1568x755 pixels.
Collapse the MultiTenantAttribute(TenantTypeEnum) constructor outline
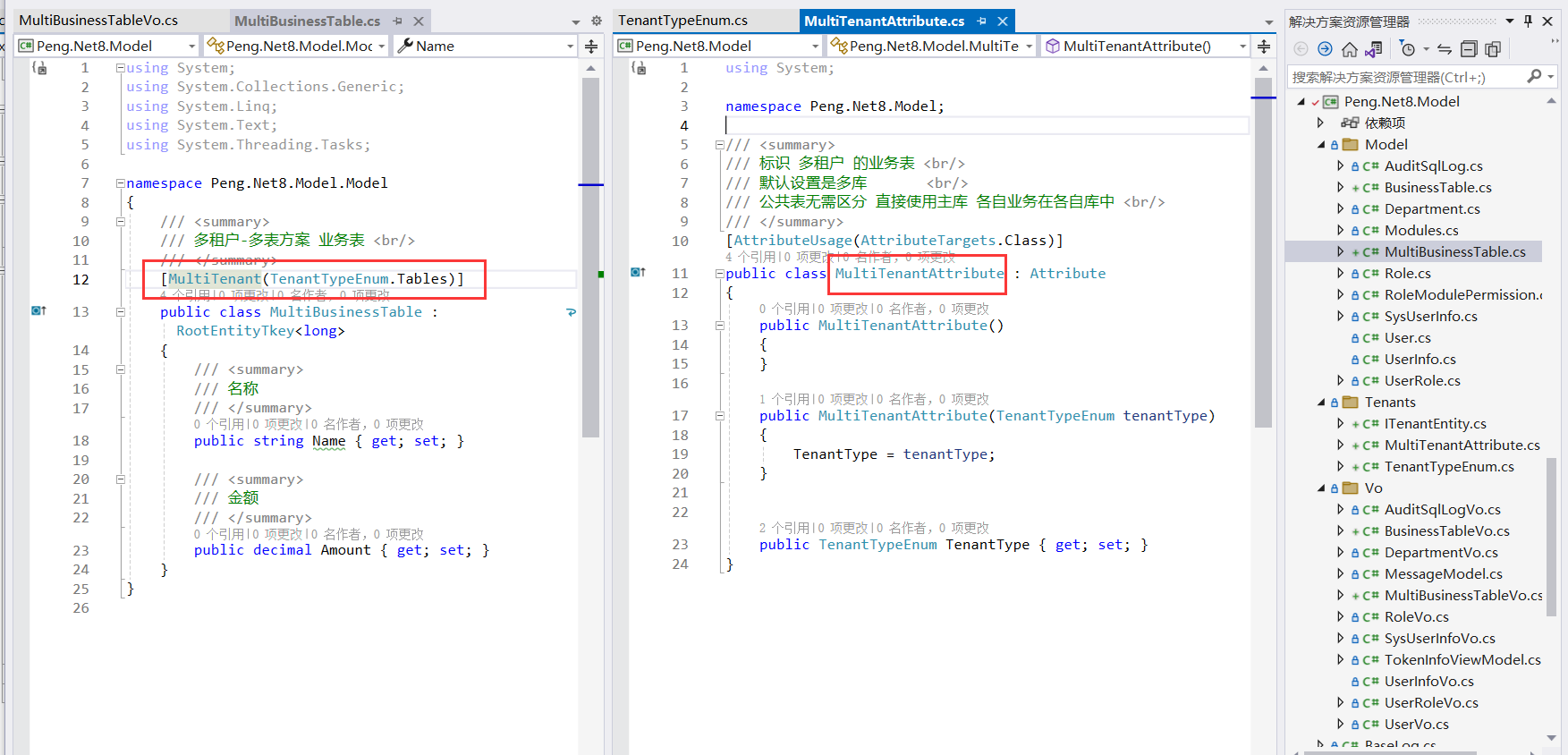point(719,416)
